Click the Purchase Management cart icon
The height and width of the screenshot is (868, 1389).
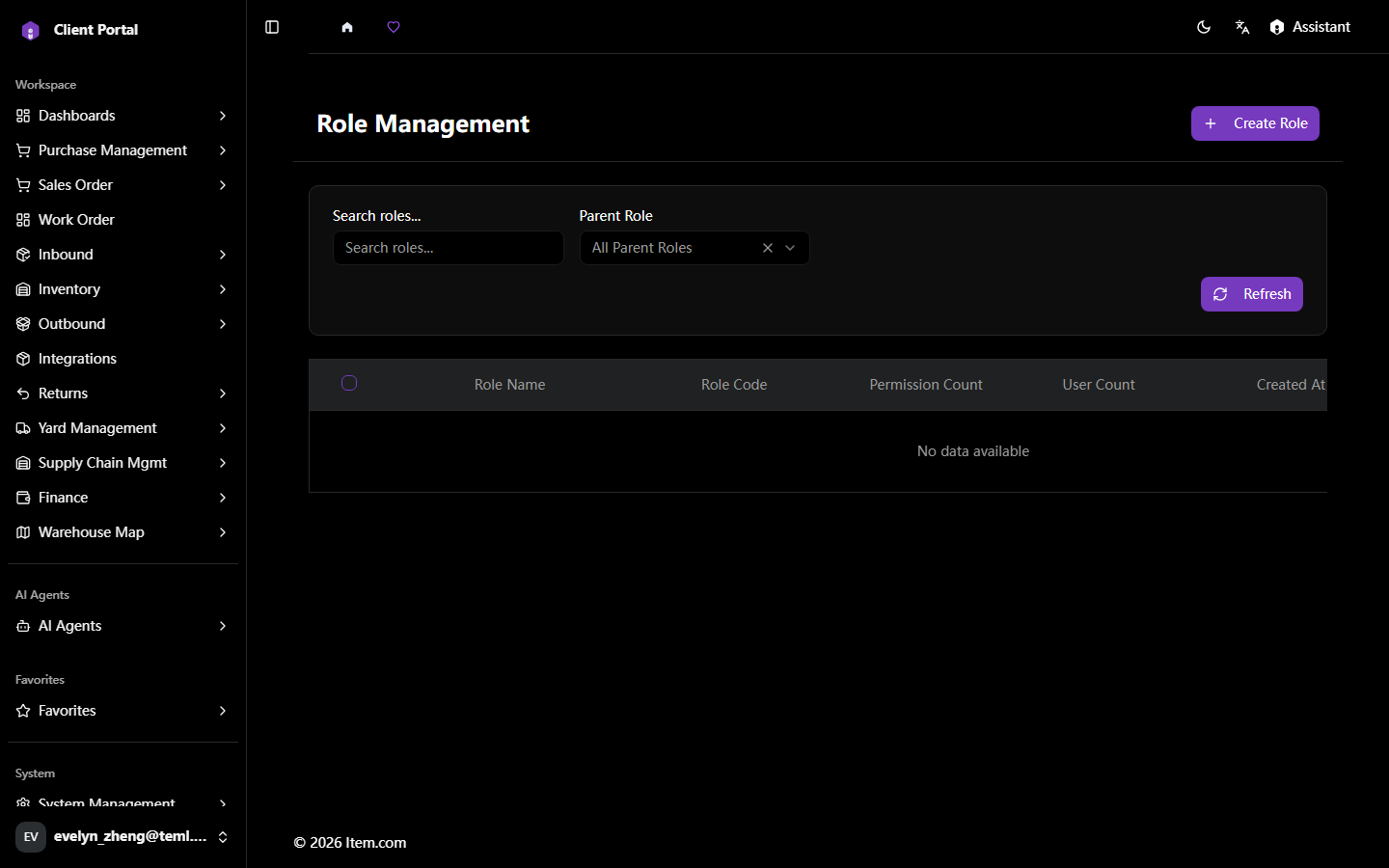pos(23,150)
